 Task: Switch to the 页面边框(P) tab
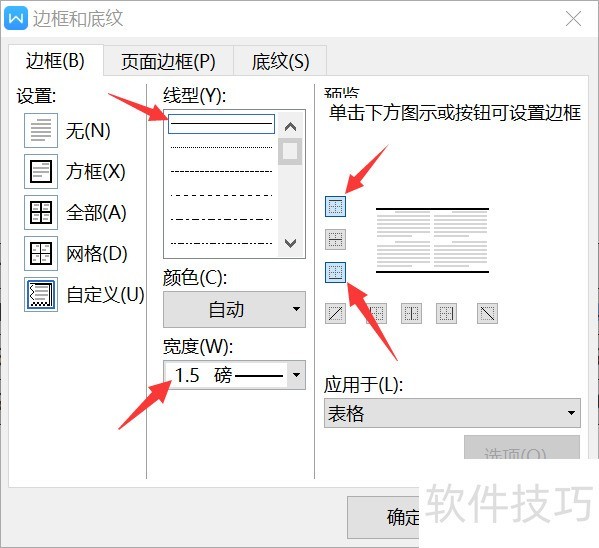pyautogui.click(x=168, y=61)
